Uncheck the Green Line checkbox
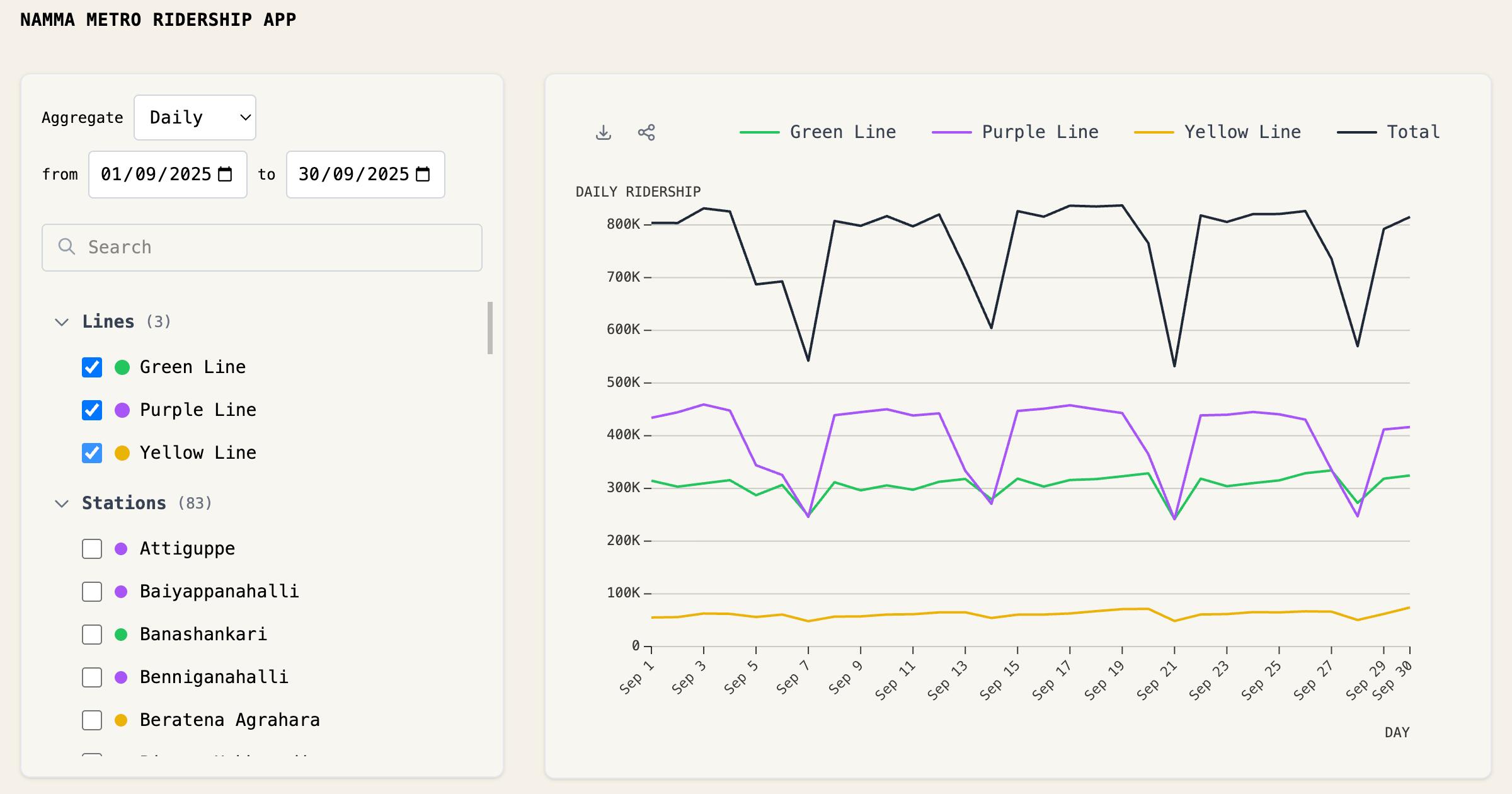1512x794 pixels. click(x=92, y=367)
